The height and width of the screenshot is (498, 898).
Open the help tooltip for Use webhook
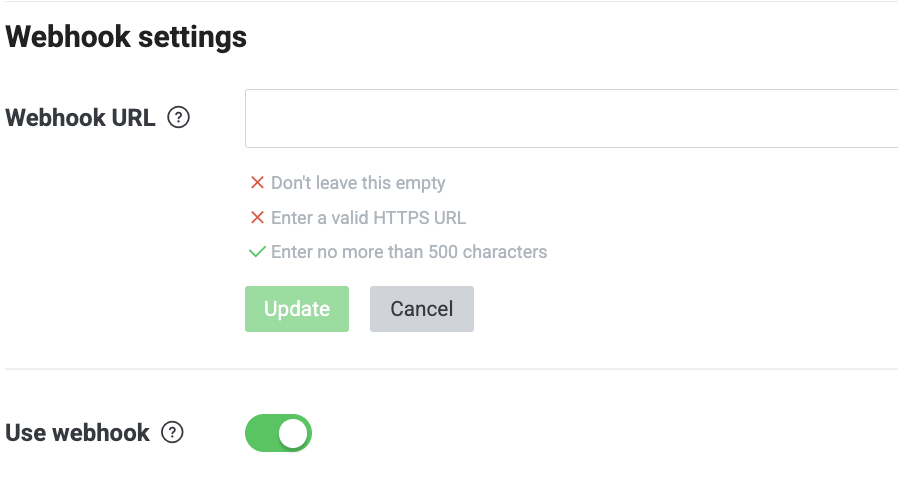(173, 433)
